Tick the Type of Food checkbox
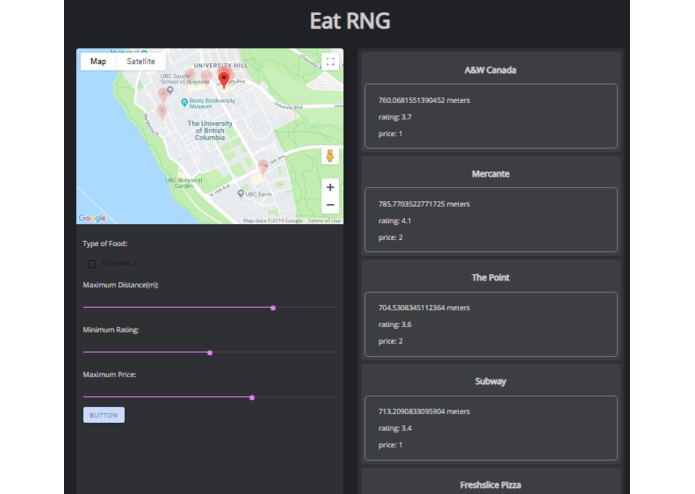Image resolution: width=695 pixels, height=494 pixels. click(92, 264)
